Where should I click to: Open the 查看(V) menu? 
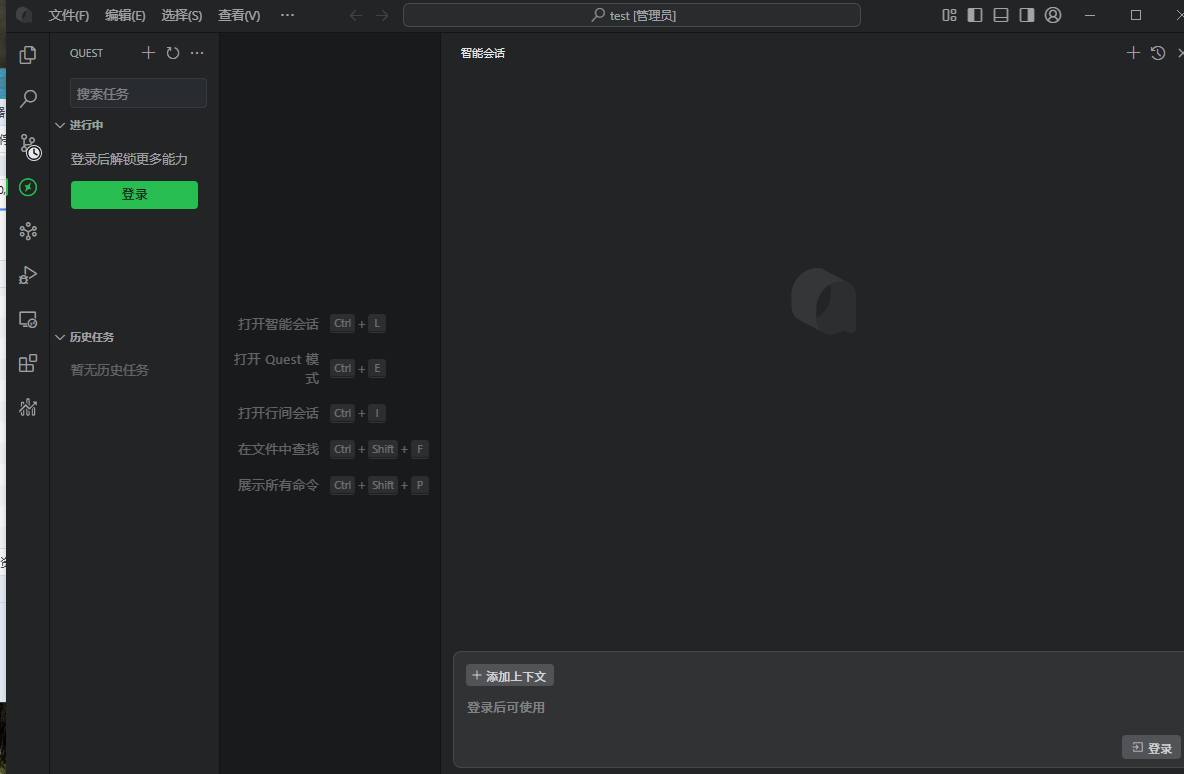coord(239,15)
